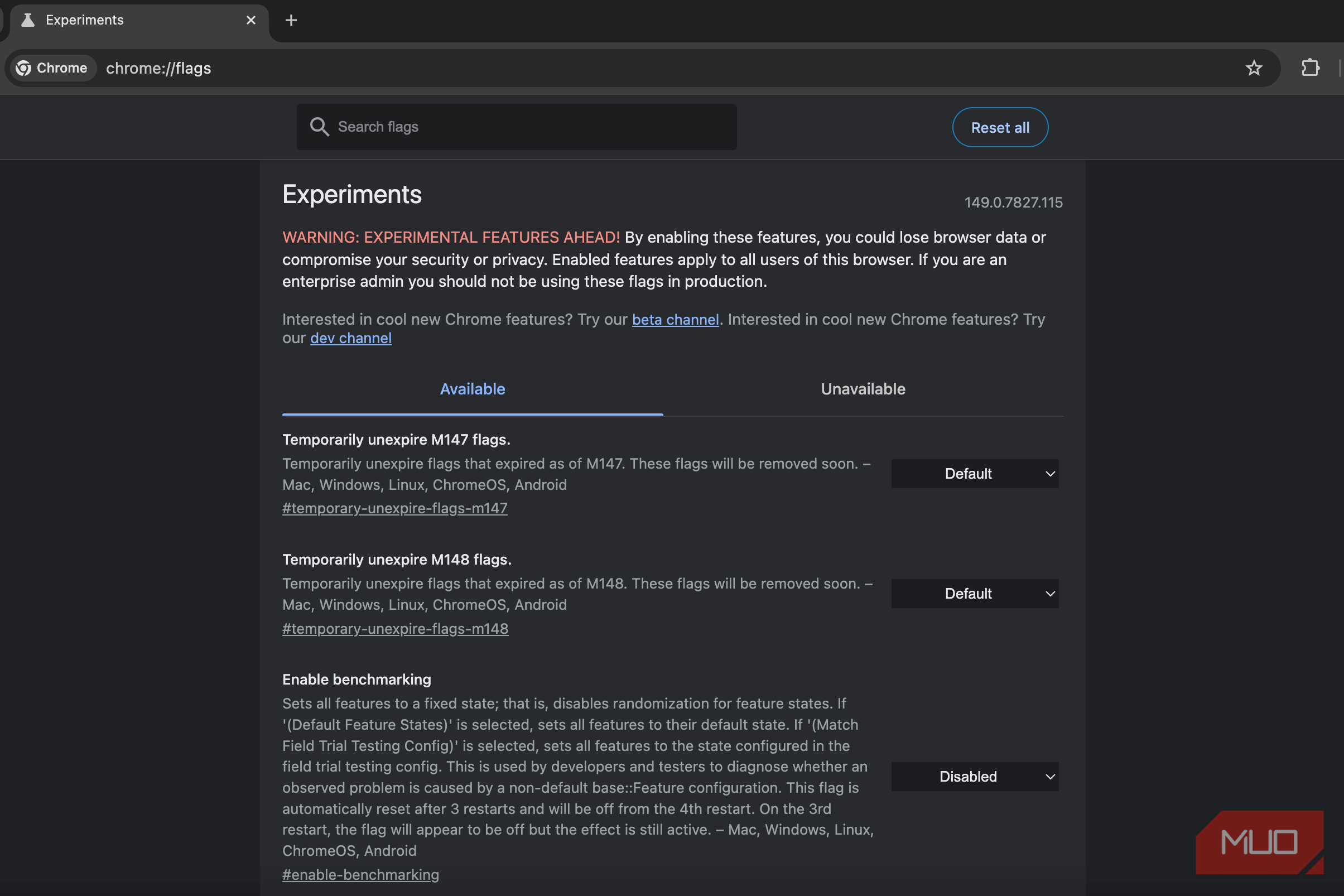The height and width of the screenshot is (896, 1344).
Task: Click version number 149.0.7827.115
Action: click(x=1014, y=203)
